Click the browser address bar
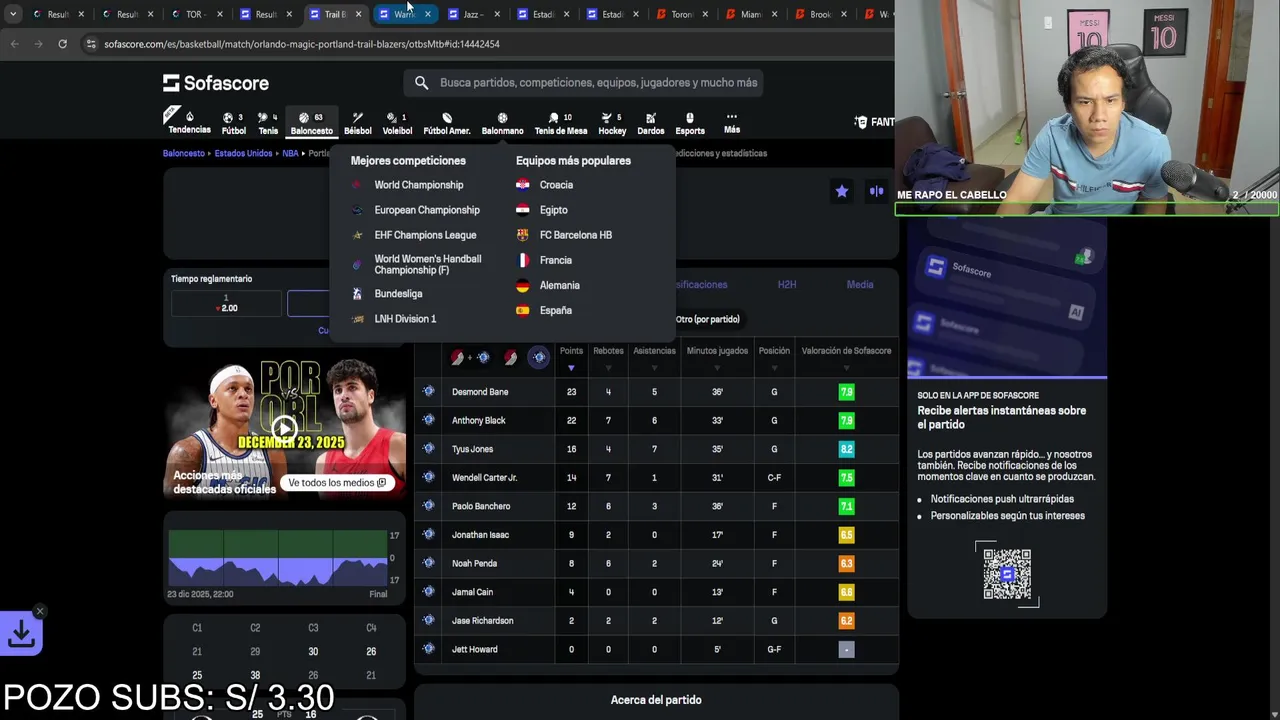Screen dimensions: 1280x720 [480, 44]
